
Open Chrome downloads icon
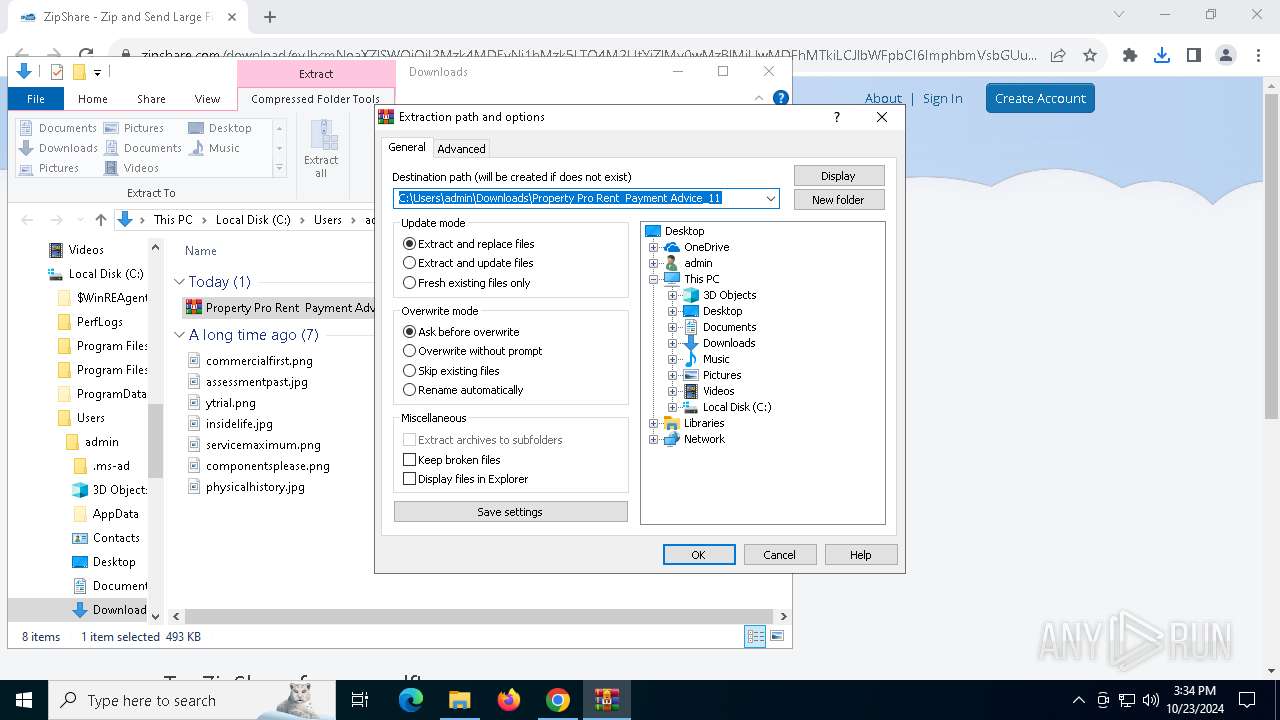pos(1162,56)
